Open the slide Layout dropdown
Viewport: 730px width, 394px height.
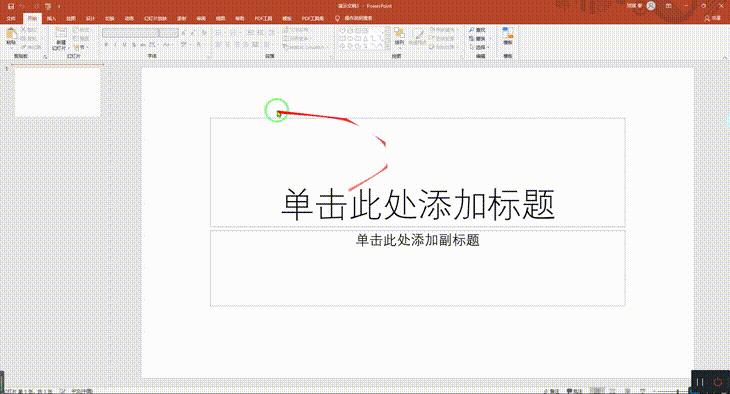tap(81, 30)
